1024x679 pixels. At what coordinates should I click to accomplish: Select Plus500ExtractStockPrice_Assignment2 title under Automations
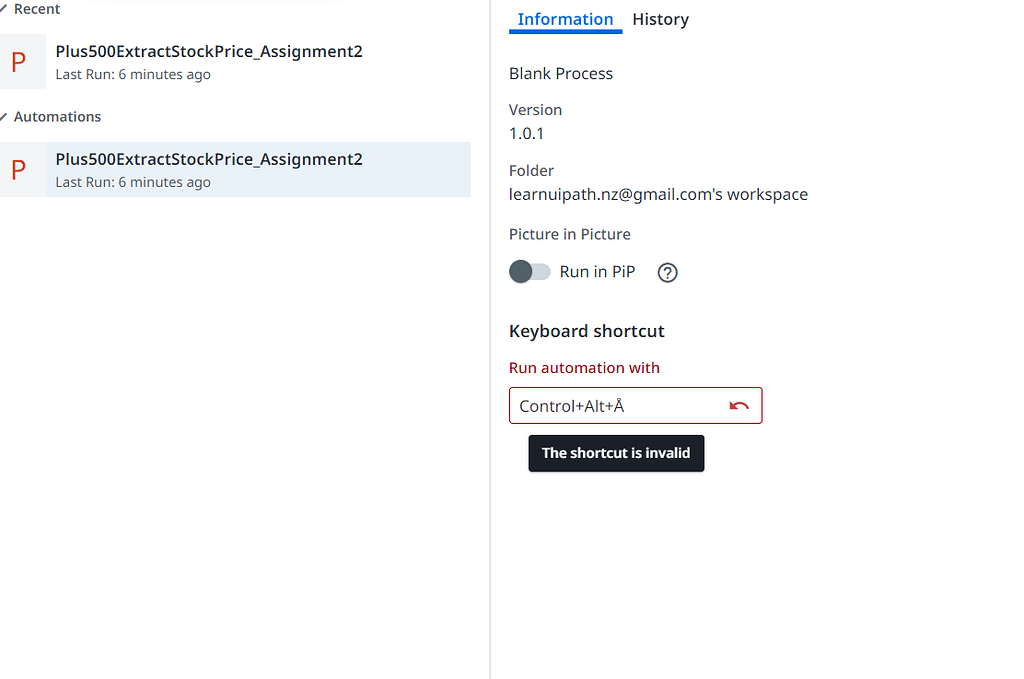pos(209,159)
